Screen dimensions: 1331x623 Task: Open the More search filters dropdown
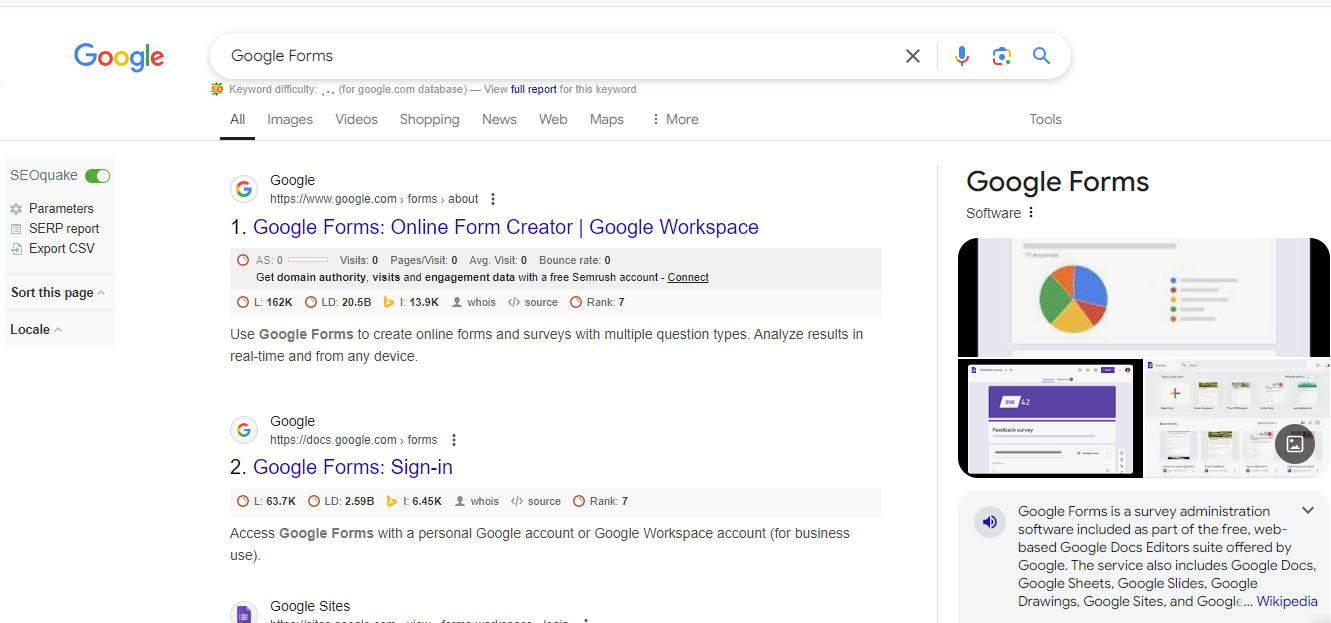coord(674,119)
